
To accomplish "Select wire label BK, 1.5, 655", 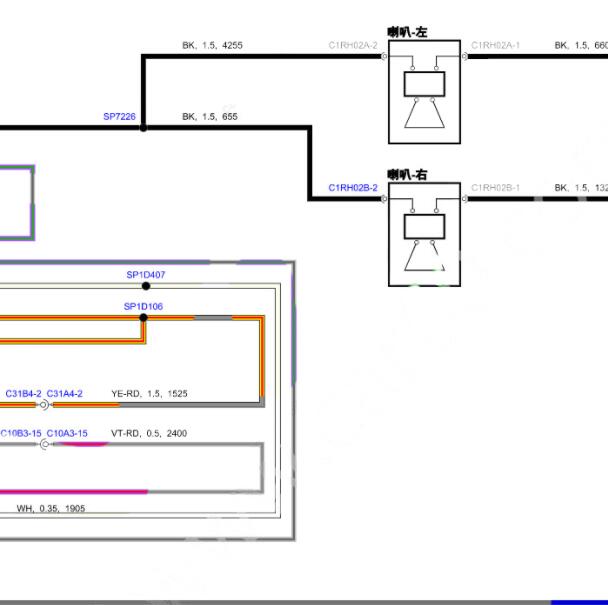I will (210, 117).
